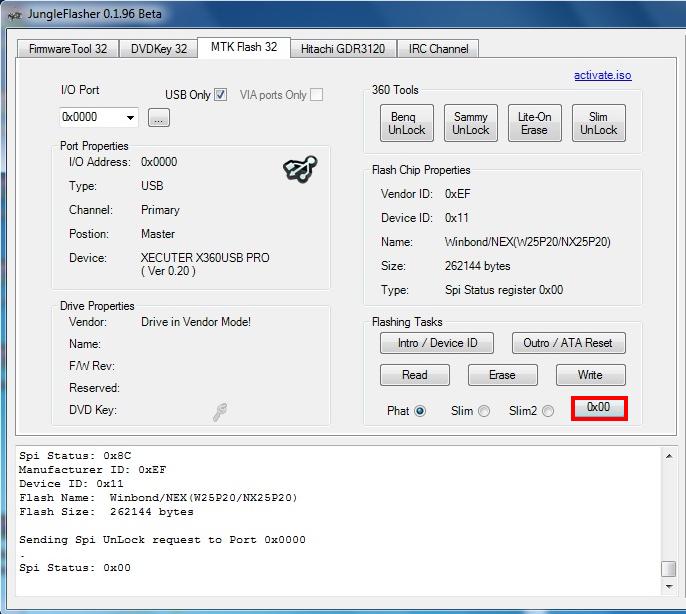Click the Write flashing task button
The image size is (686, 614).
tap(591, 375)
